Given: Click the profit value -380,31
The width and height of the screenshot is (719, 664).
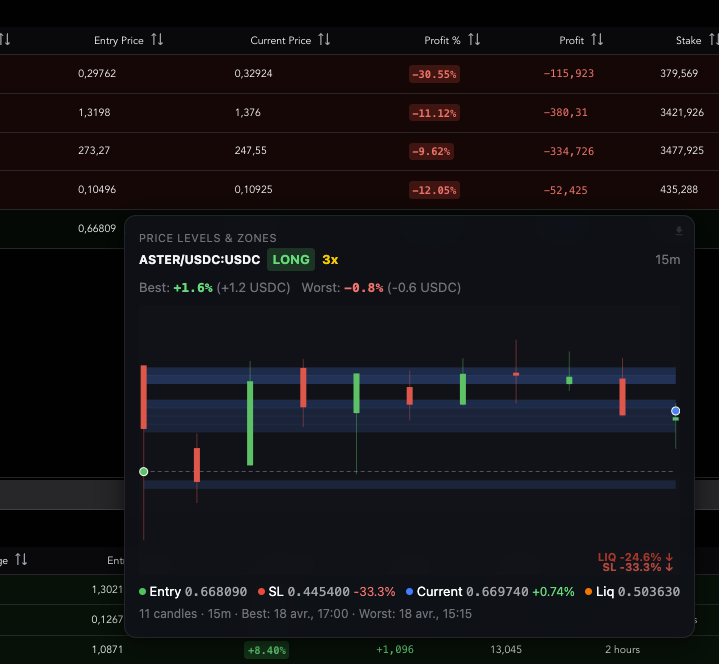Looking at the screenshot, I should point(565,112).
